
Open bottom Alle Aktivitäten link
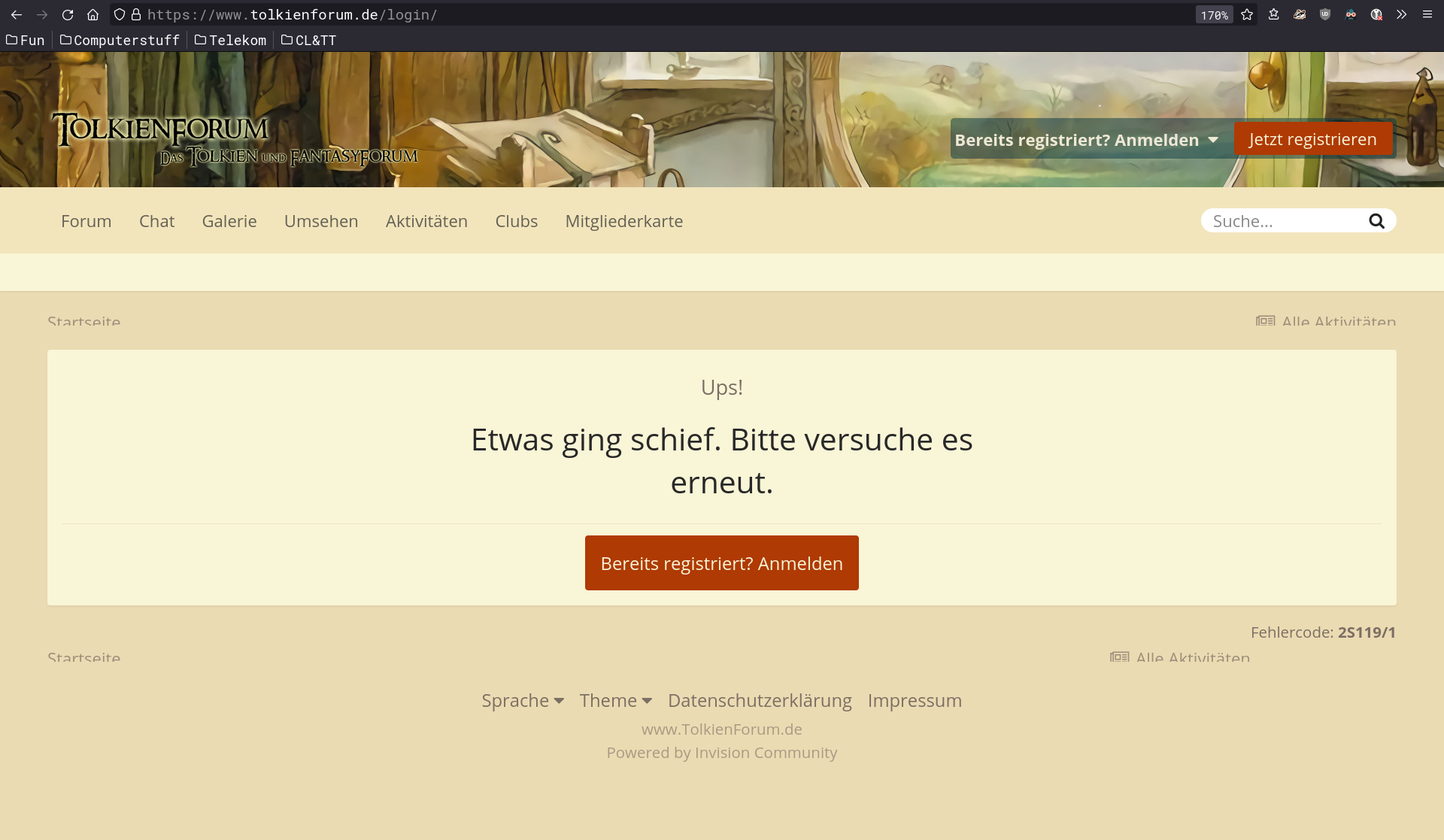(1193, 658)
